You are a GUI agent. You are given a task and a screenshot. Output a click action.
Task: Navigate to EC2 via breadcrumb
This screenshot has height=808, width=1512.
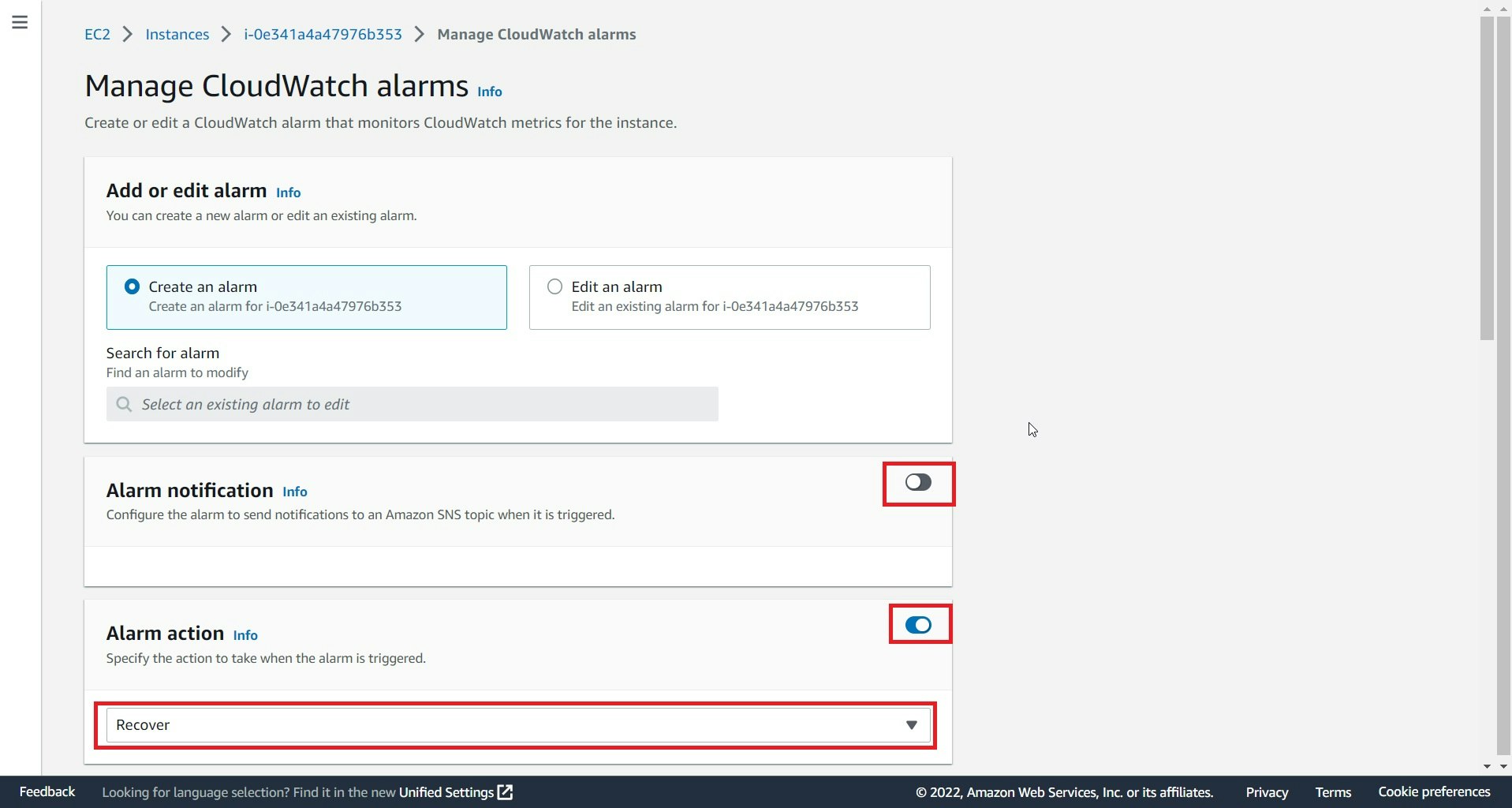(x=96, y=34)
